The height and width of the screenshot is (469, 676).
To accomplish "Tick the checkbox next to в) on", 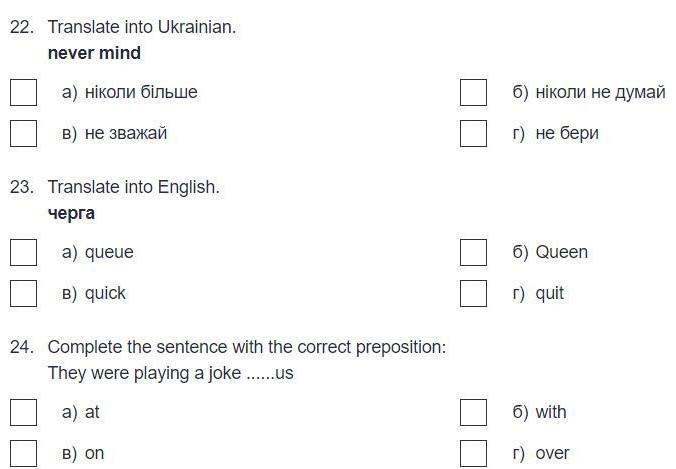I will pos(23,453).
